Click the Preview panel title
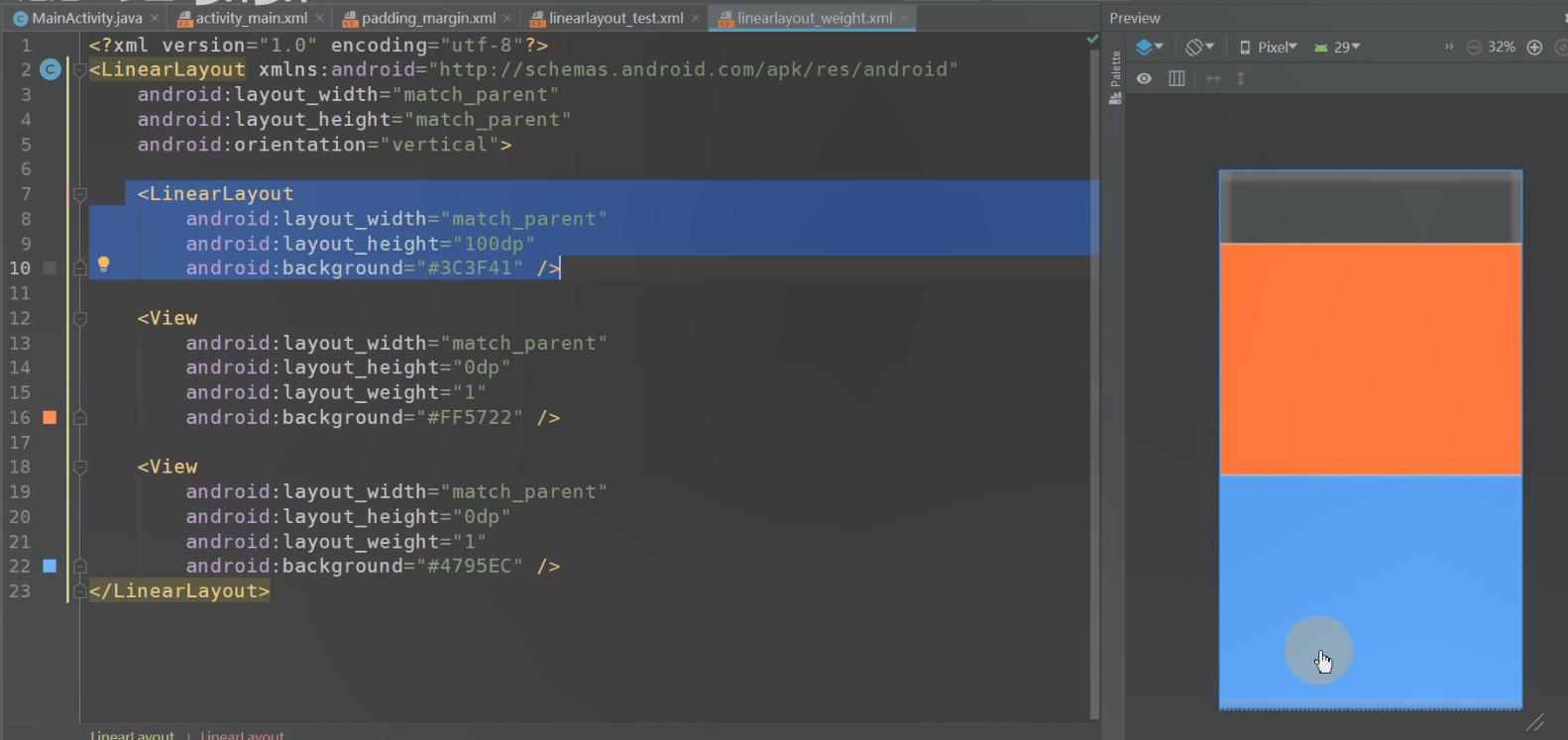This screenshot has height=740, width=1568. tap(1135, 18)
